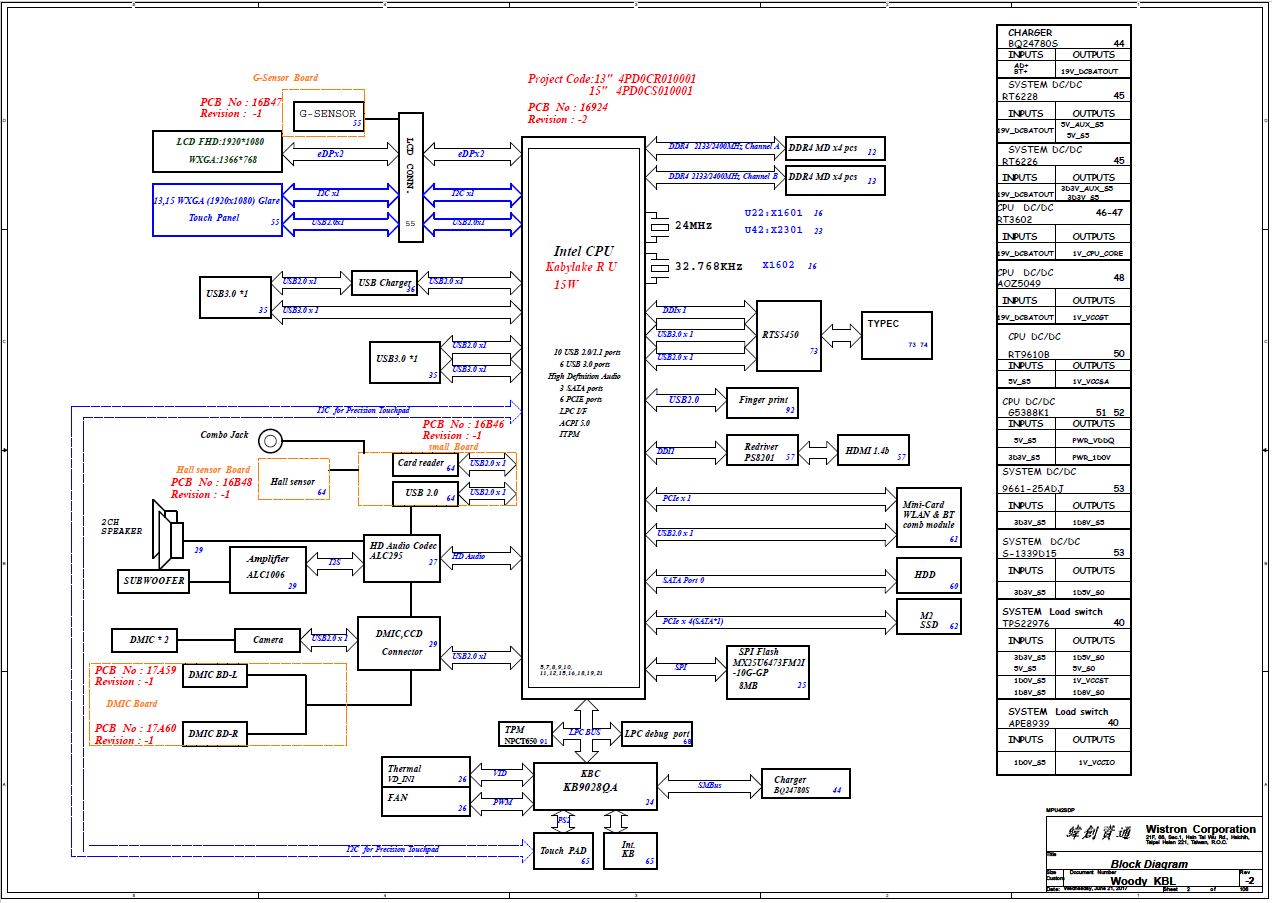The height and width of the screenshot is (903, 1272).
Task: Select the G-SENSOR block
Action: pos(328,114)
